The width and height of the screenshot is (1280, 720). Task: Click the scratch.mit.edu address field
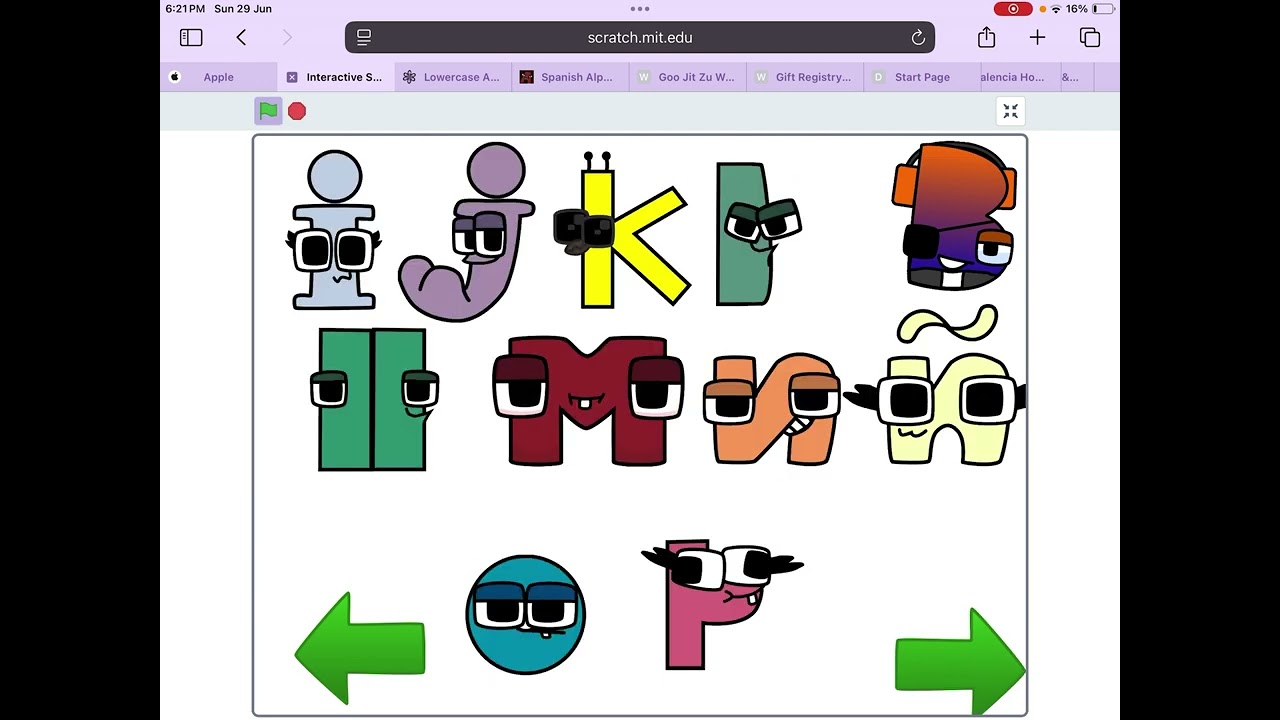(640, 38)
